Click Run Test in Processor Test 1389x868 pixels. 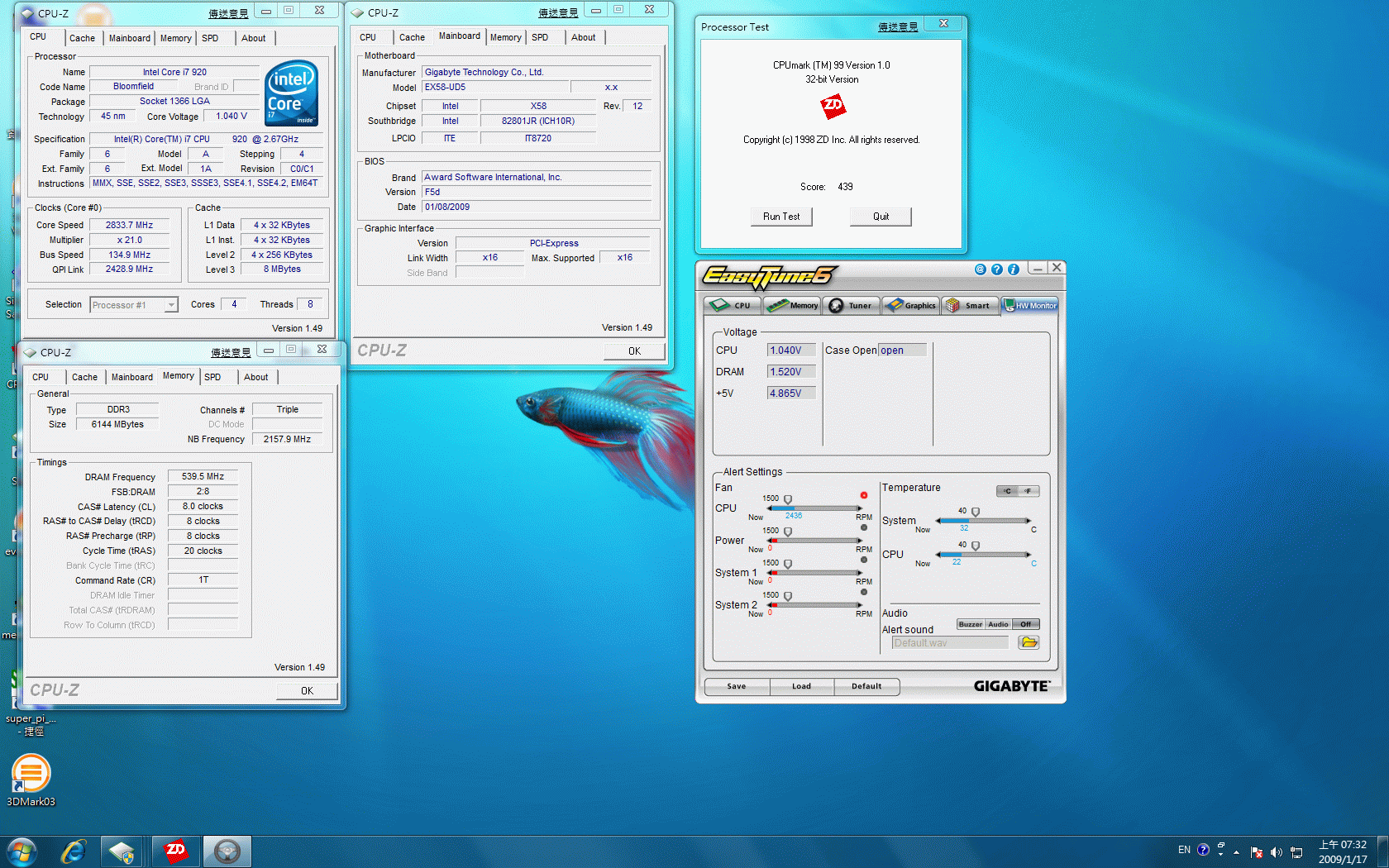pyautogui.click(x=781, y=217)
